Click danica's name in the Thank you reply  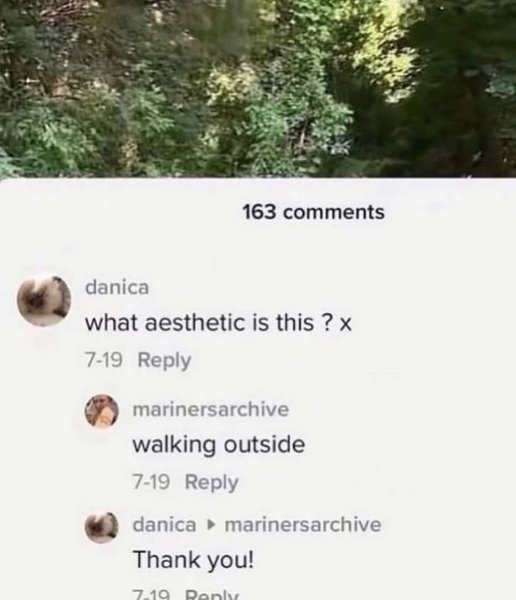click(x=164, y=524)
